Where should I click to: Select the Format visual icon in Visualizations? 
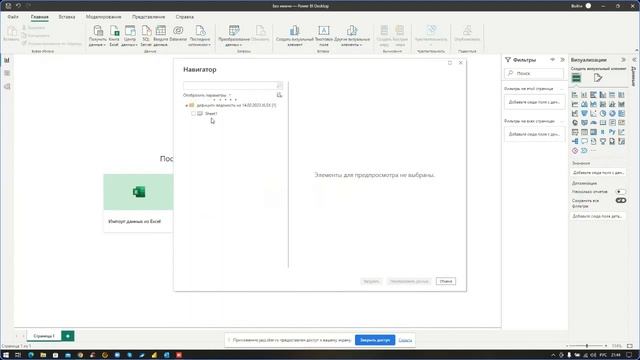[x=598, y=78]
